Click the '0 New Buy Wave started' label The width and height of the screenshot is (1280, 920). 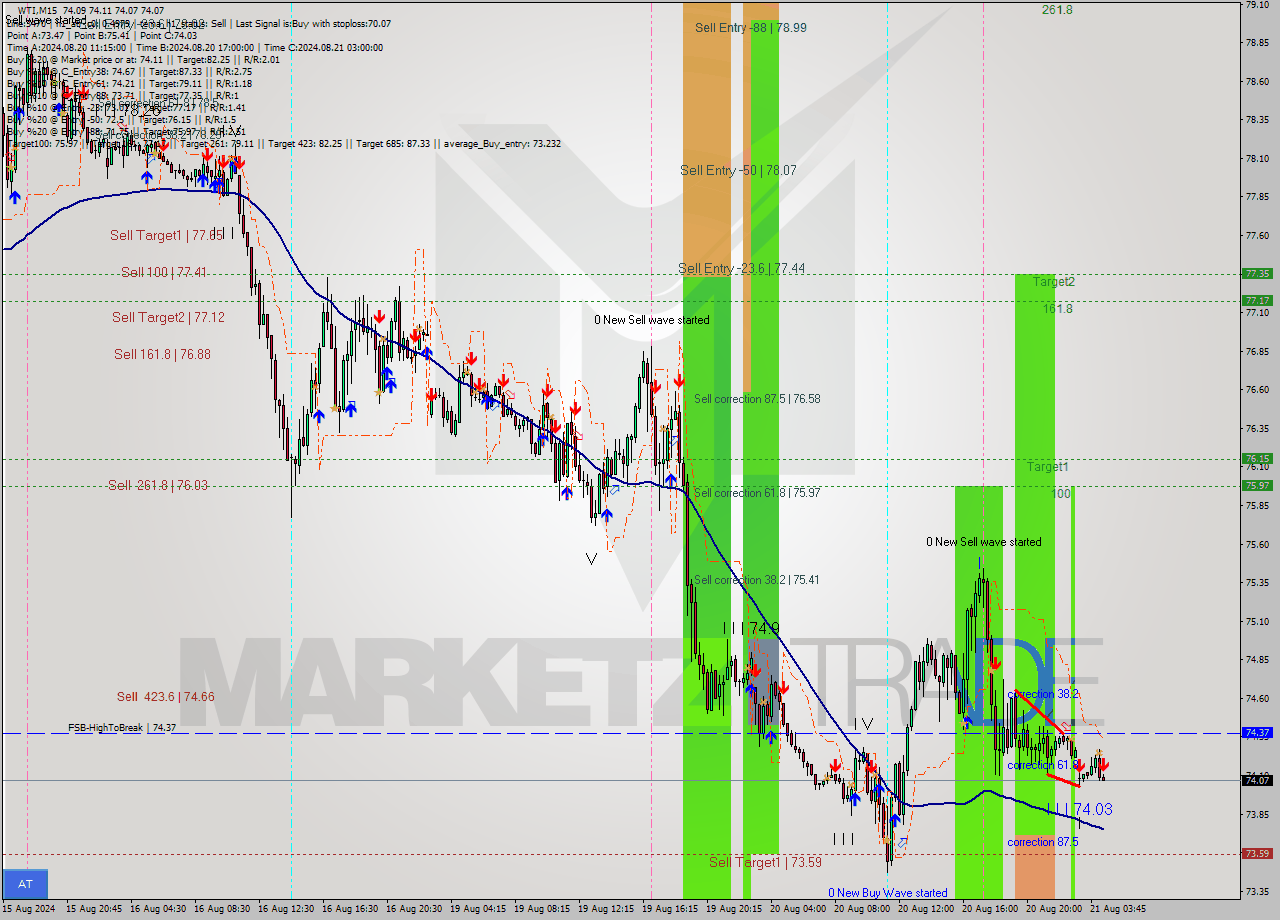[887, 893]
